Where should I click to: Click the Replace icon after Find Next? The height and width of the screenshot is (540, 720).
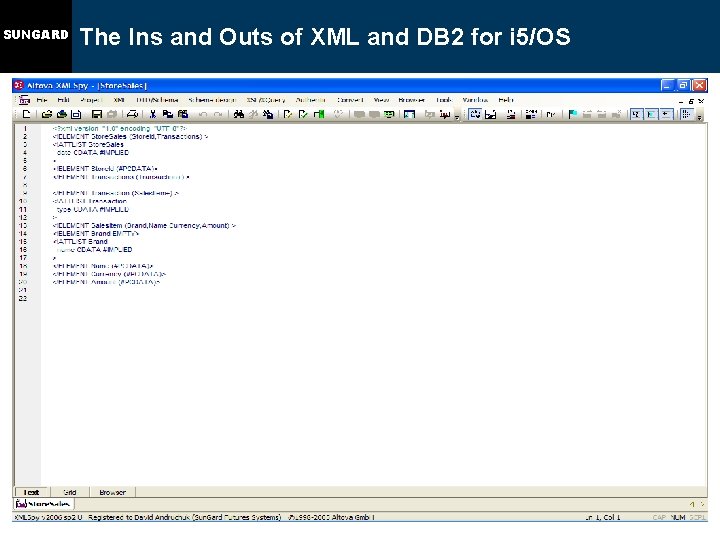(x=268, y=114)
